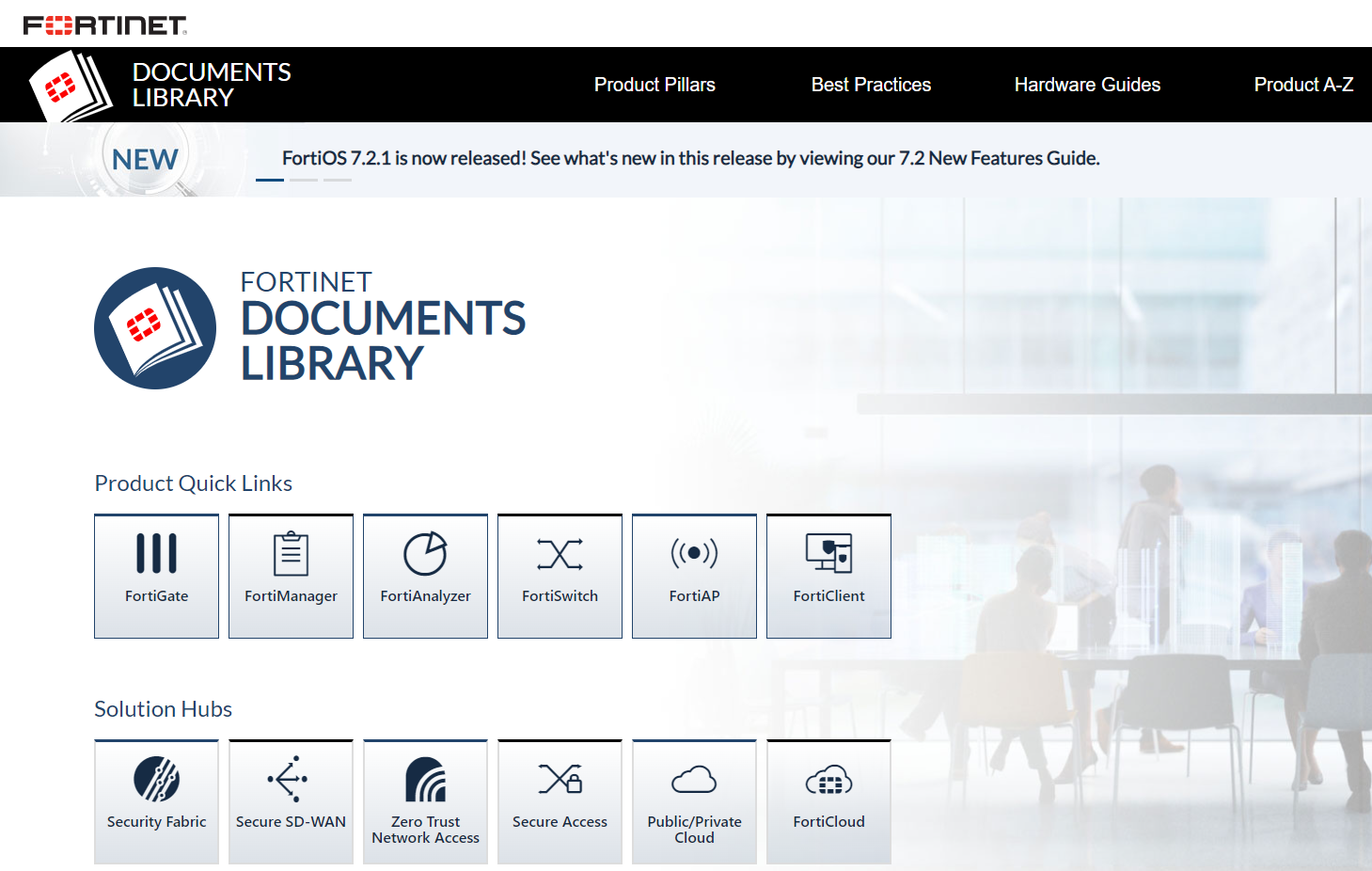Open the Product Pillars menu

click(x=654, y=85)
